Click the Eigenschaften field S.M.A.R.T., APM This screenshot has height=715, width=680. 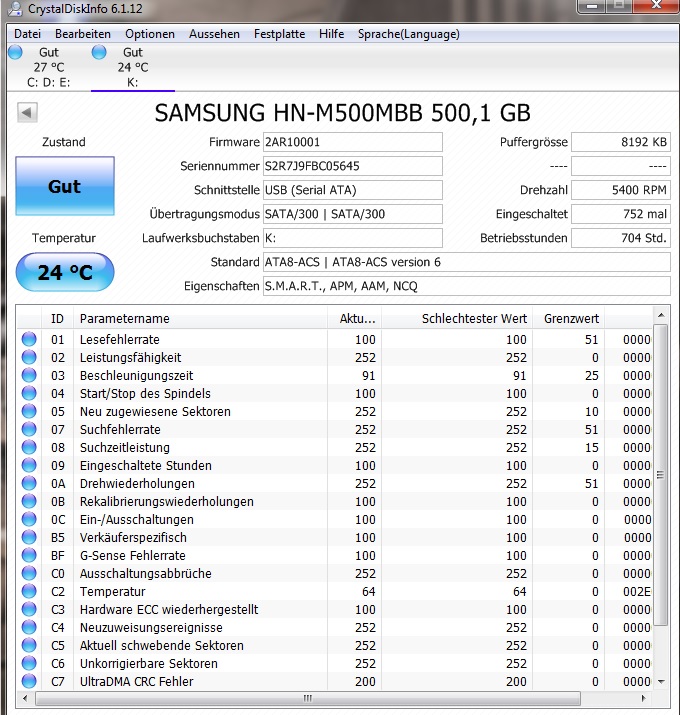tap(467, 286)
